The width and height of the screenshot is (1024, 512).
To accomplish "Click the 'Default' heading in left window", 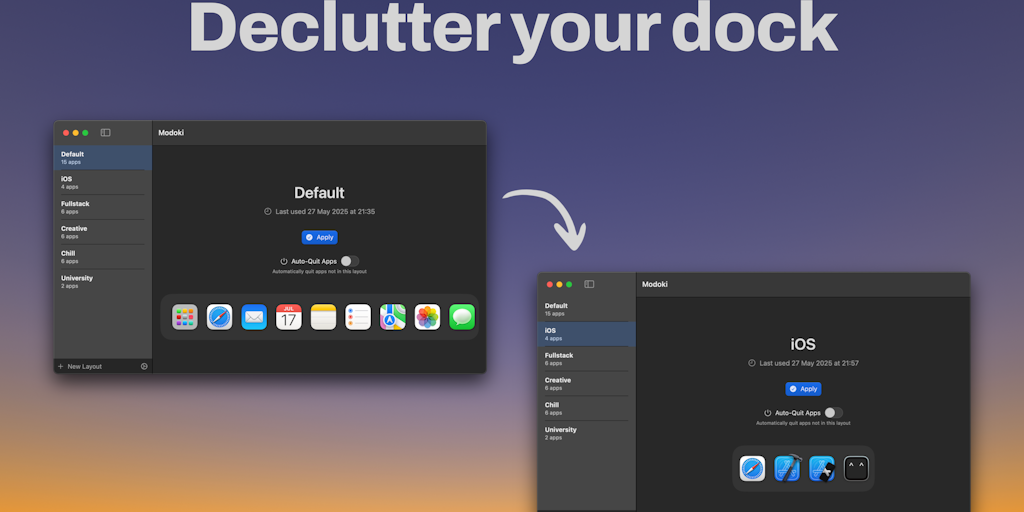I will pos(319,193).
